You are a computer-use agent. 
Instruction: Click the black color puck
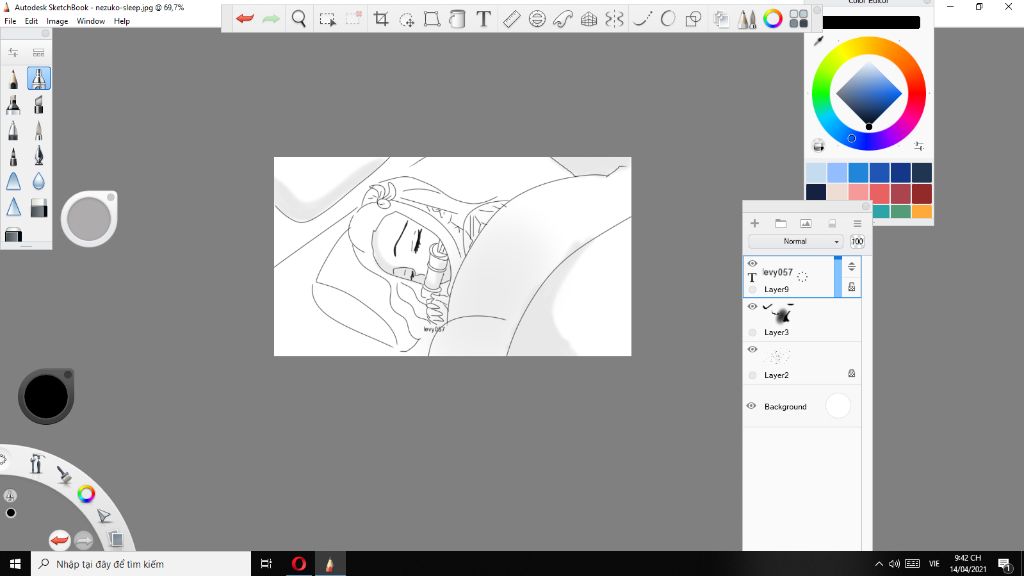[x=46, y=396]
